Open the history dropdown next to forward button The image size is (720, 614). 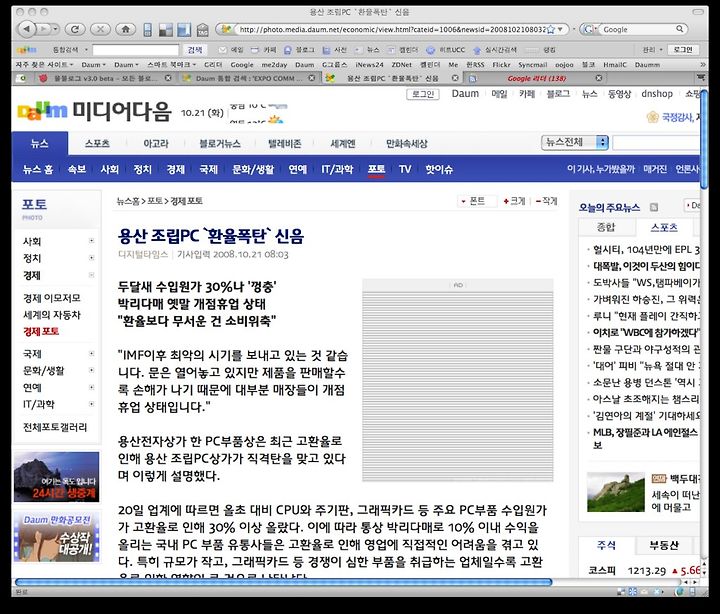(56, 29)
